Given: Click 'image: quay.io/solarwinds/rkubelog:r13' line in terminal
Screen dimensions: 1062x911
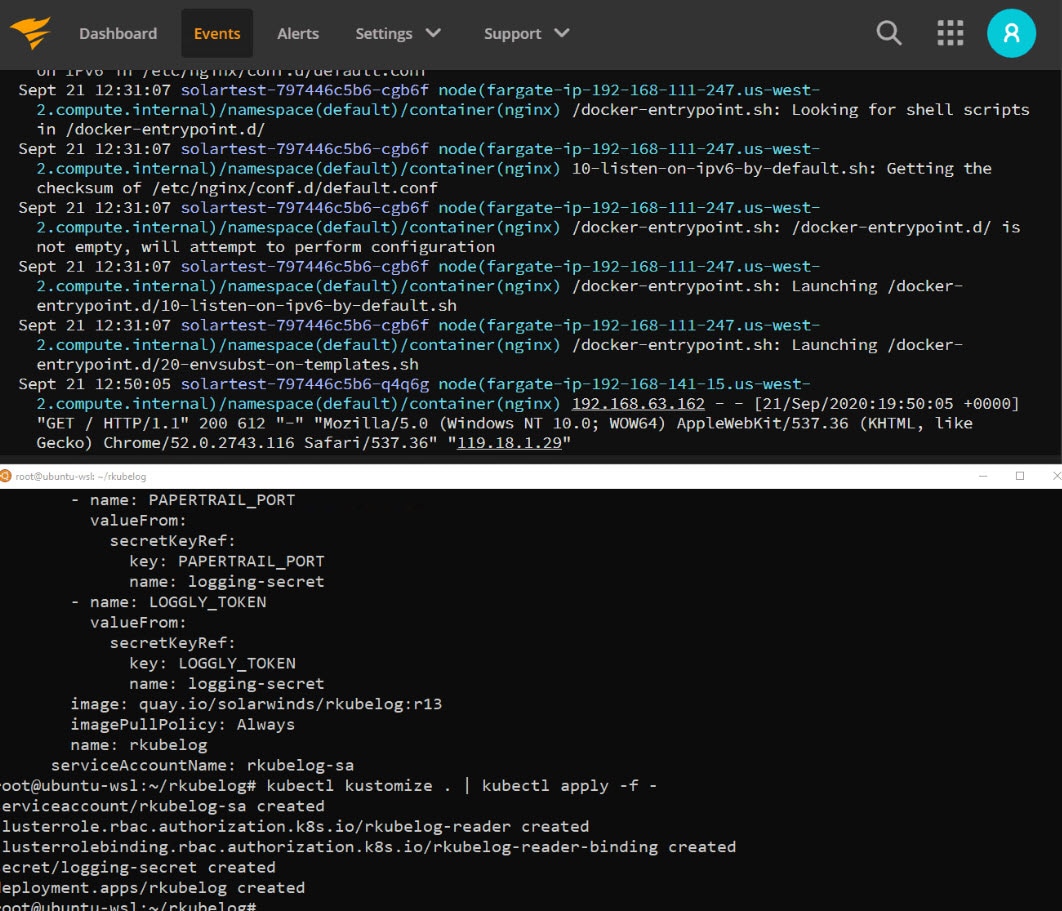Looking at the screenshot, I should (x=256, y=704).
